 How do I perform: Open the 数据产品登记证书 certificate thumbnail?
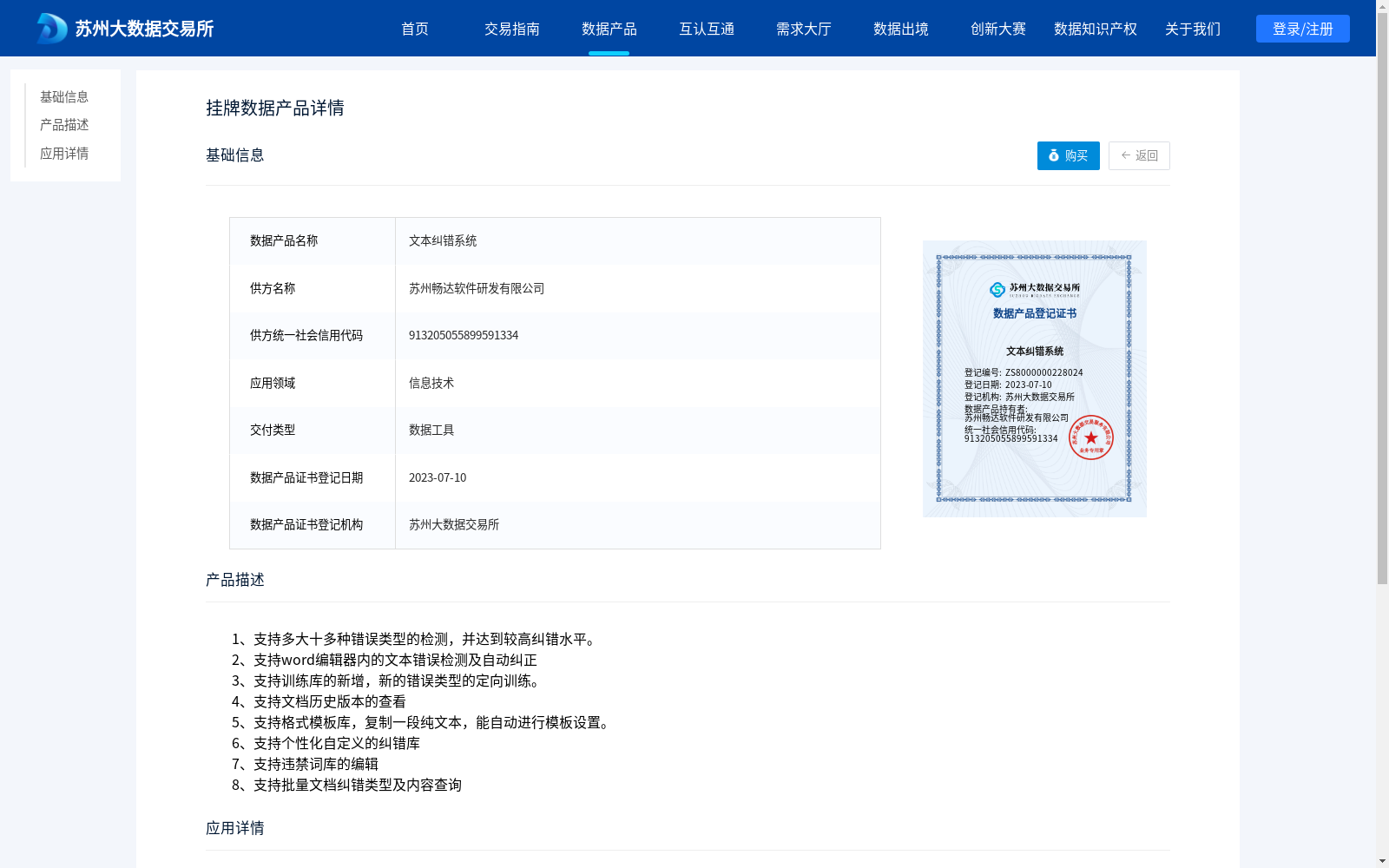[x=1035, y=378]
